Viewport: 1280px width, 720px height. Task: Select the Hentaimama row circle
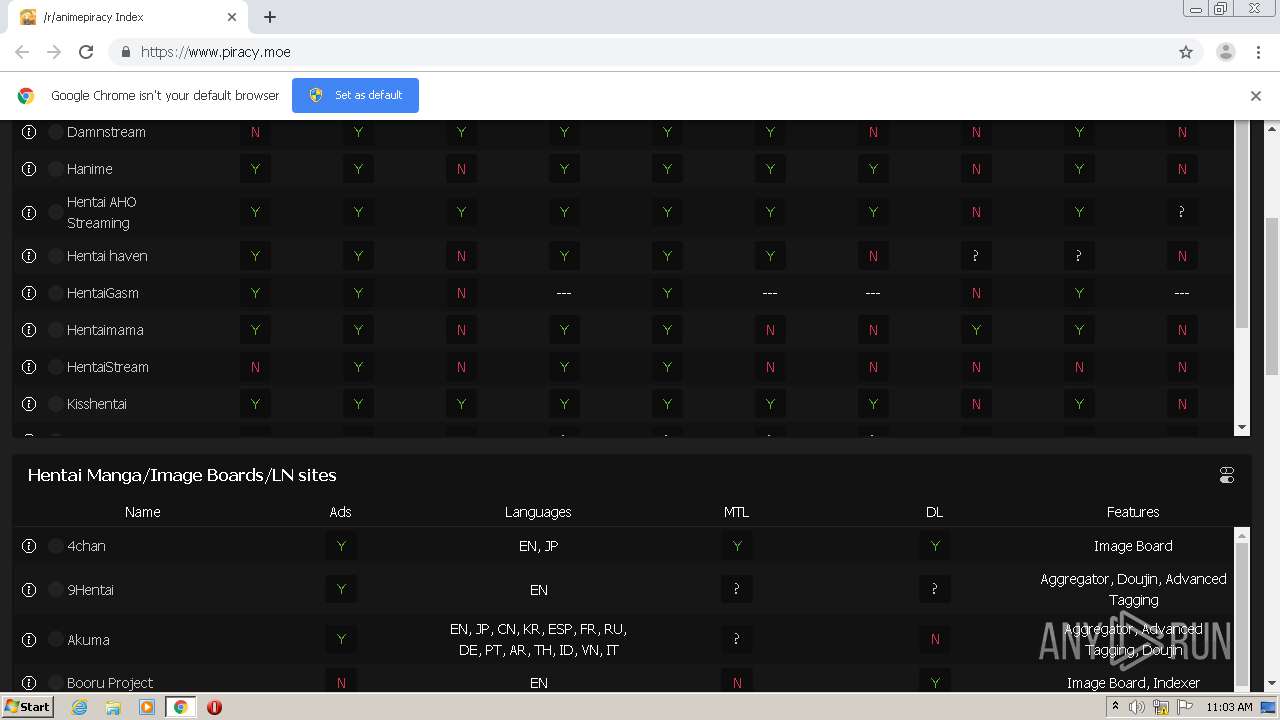click(56, 330)
